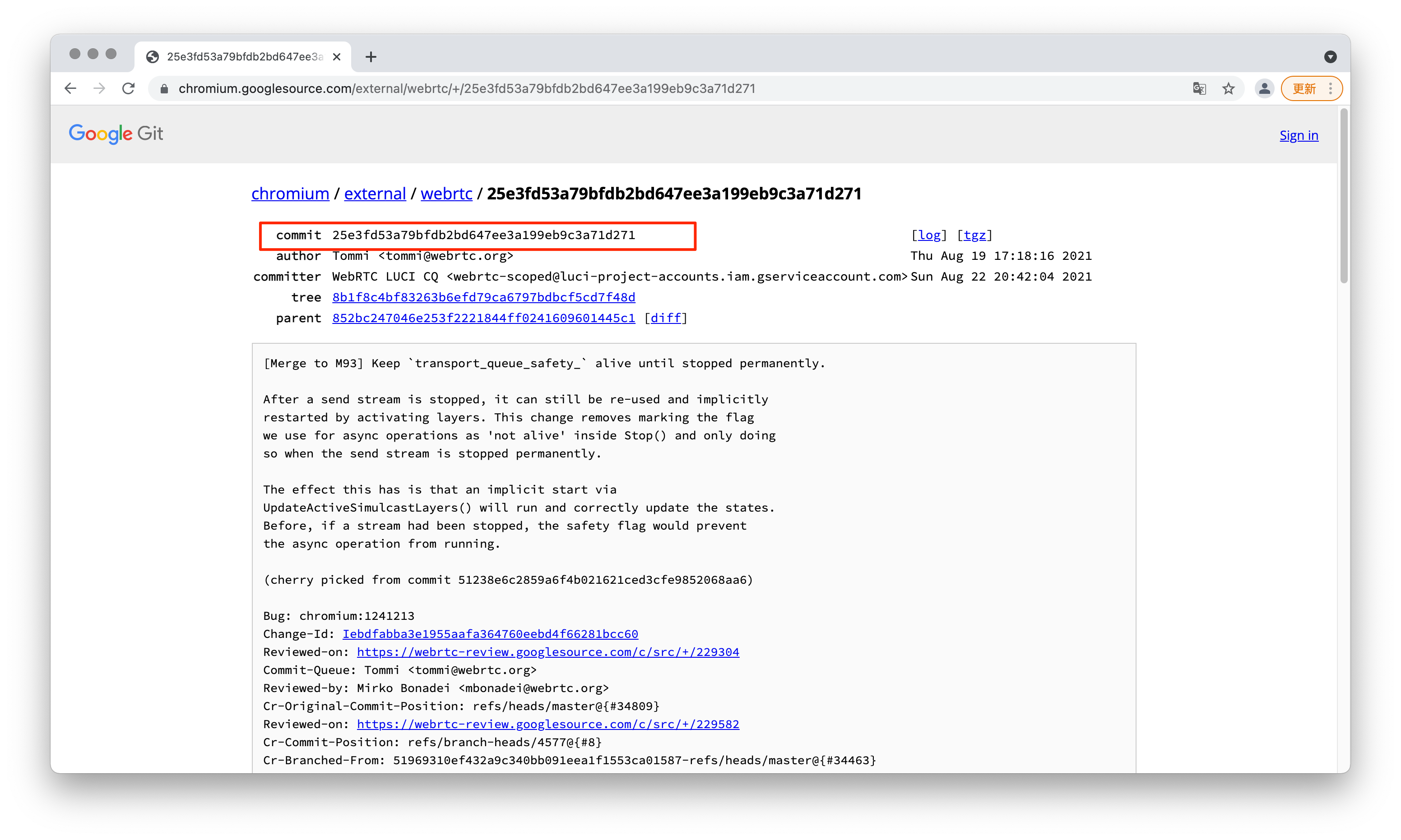Click the Cr-Branched-From 51969310ef line
This screenshot has width=1401, height=840.
click(570, 760)
